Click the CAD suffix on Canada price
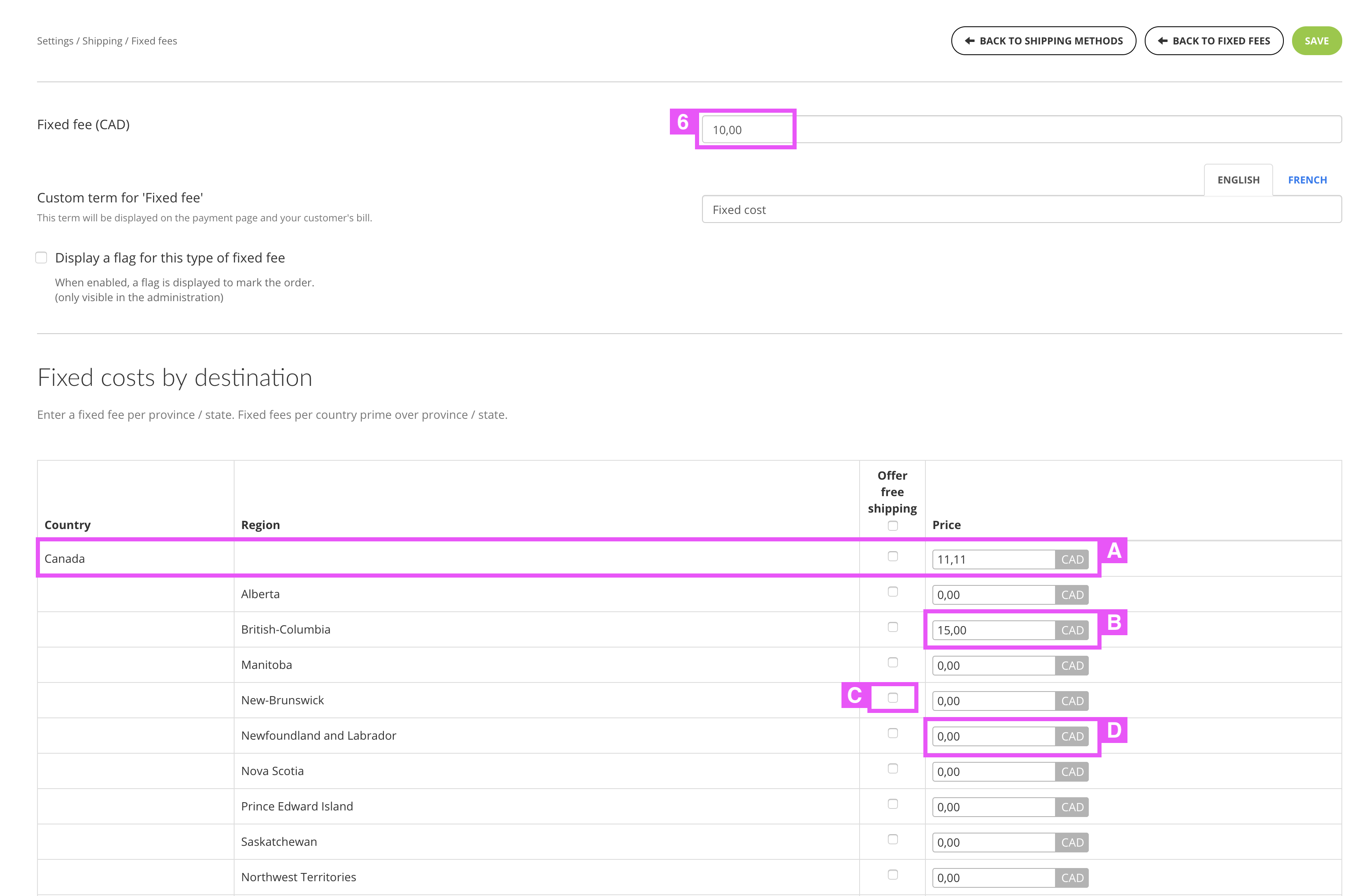 coord(1072,559)
